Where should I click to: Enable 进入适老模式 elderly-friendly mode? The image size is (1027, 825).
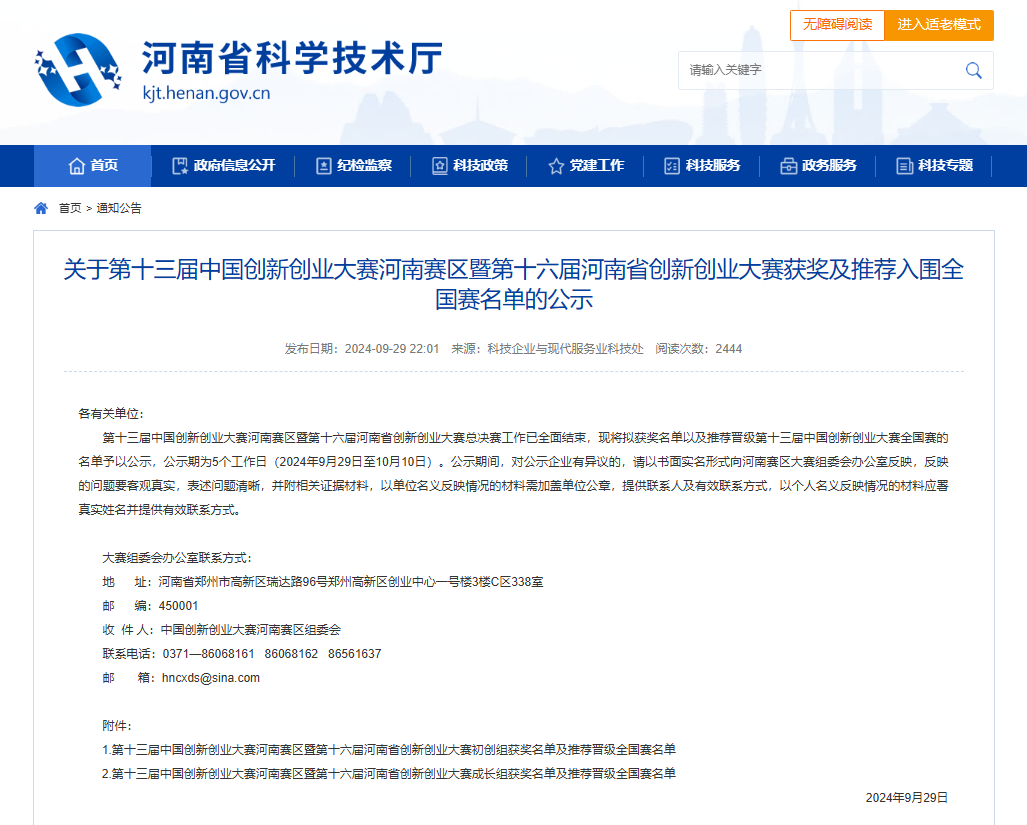pyautogui.click(x=938, y=25)
